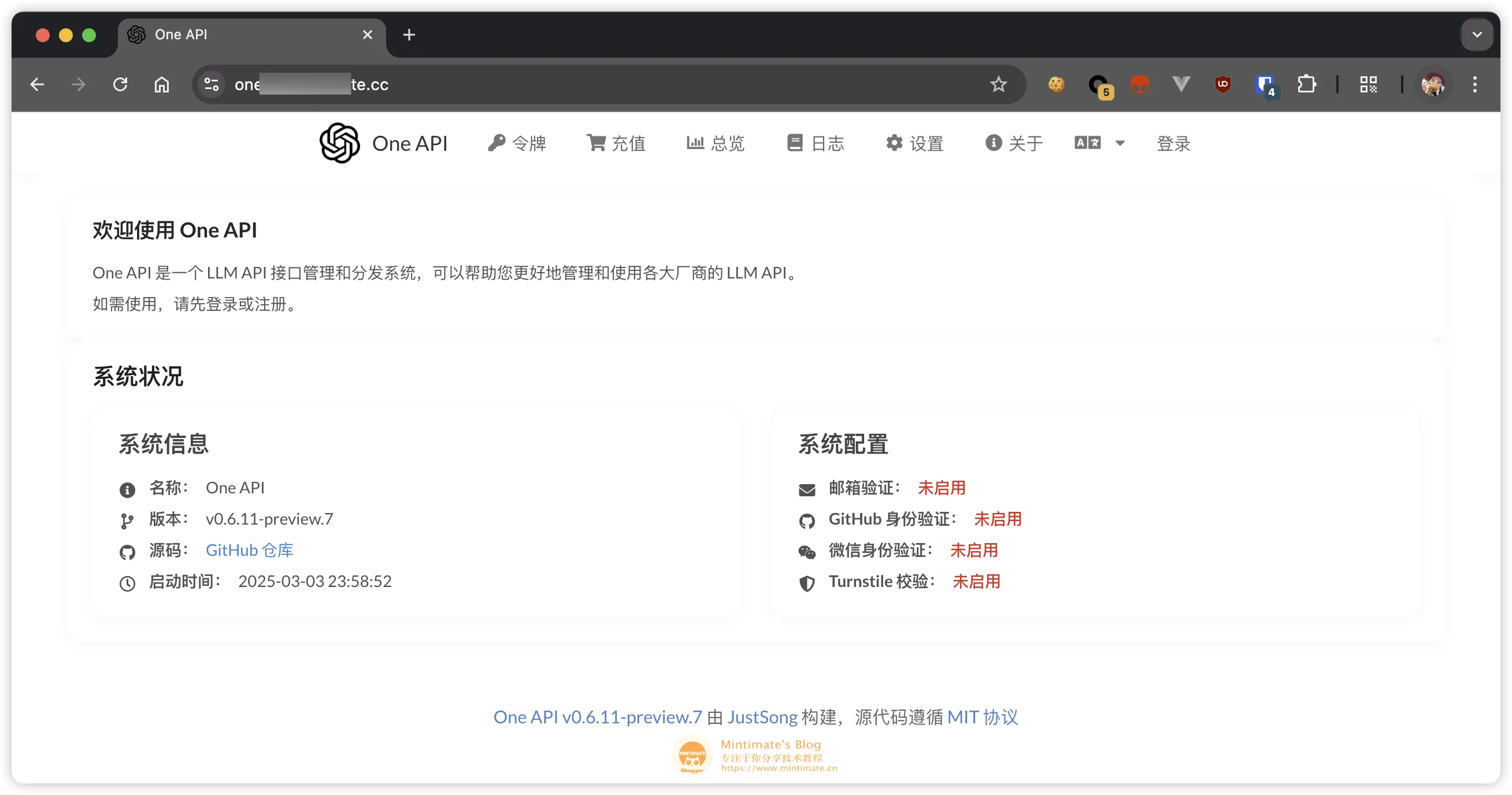Open the language selector dropdown arrow

pos(1121,143)
